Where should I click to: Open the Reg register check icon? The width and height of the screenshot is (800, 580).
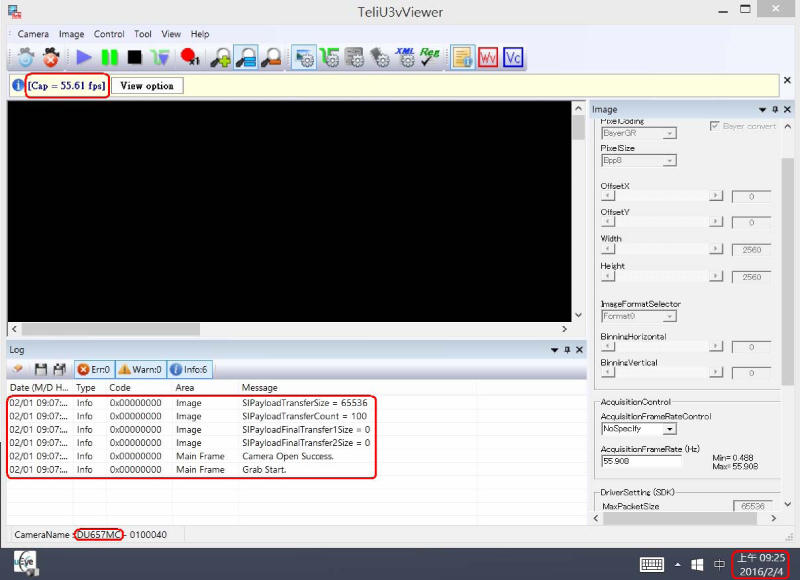coord(430,58)
